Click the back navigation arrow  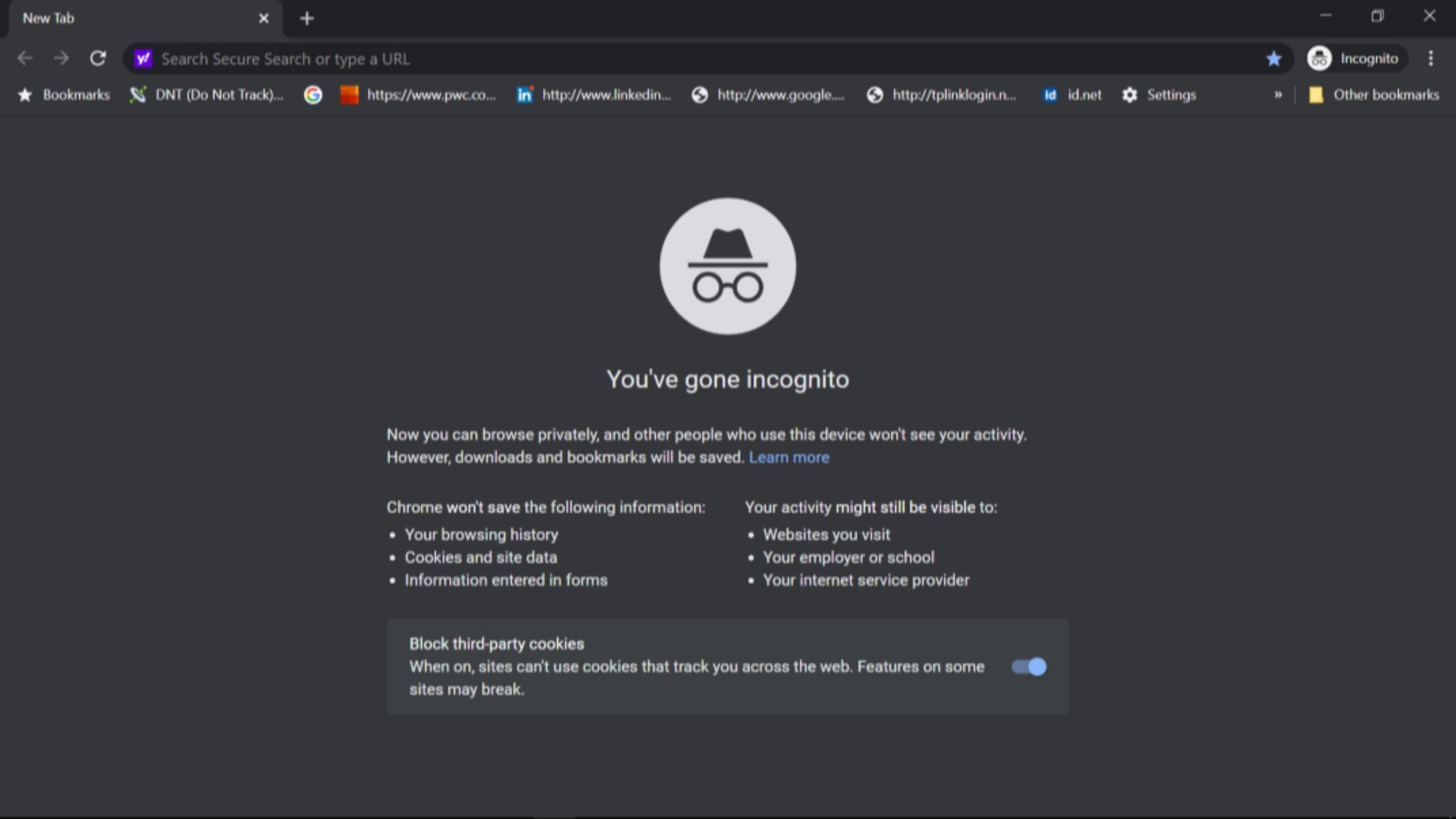(25, 58)
